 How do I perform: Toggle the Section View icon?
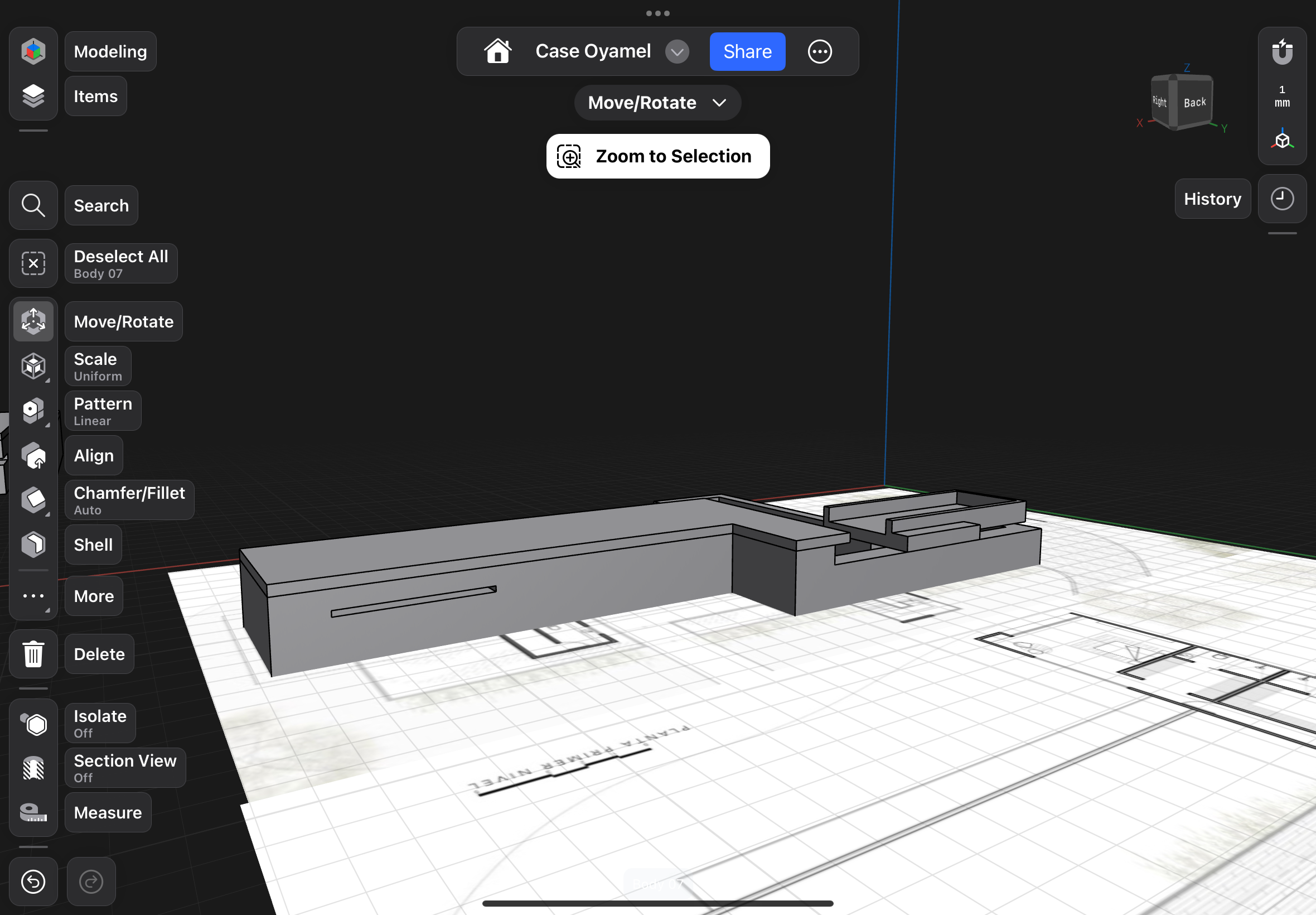(33, 768)
